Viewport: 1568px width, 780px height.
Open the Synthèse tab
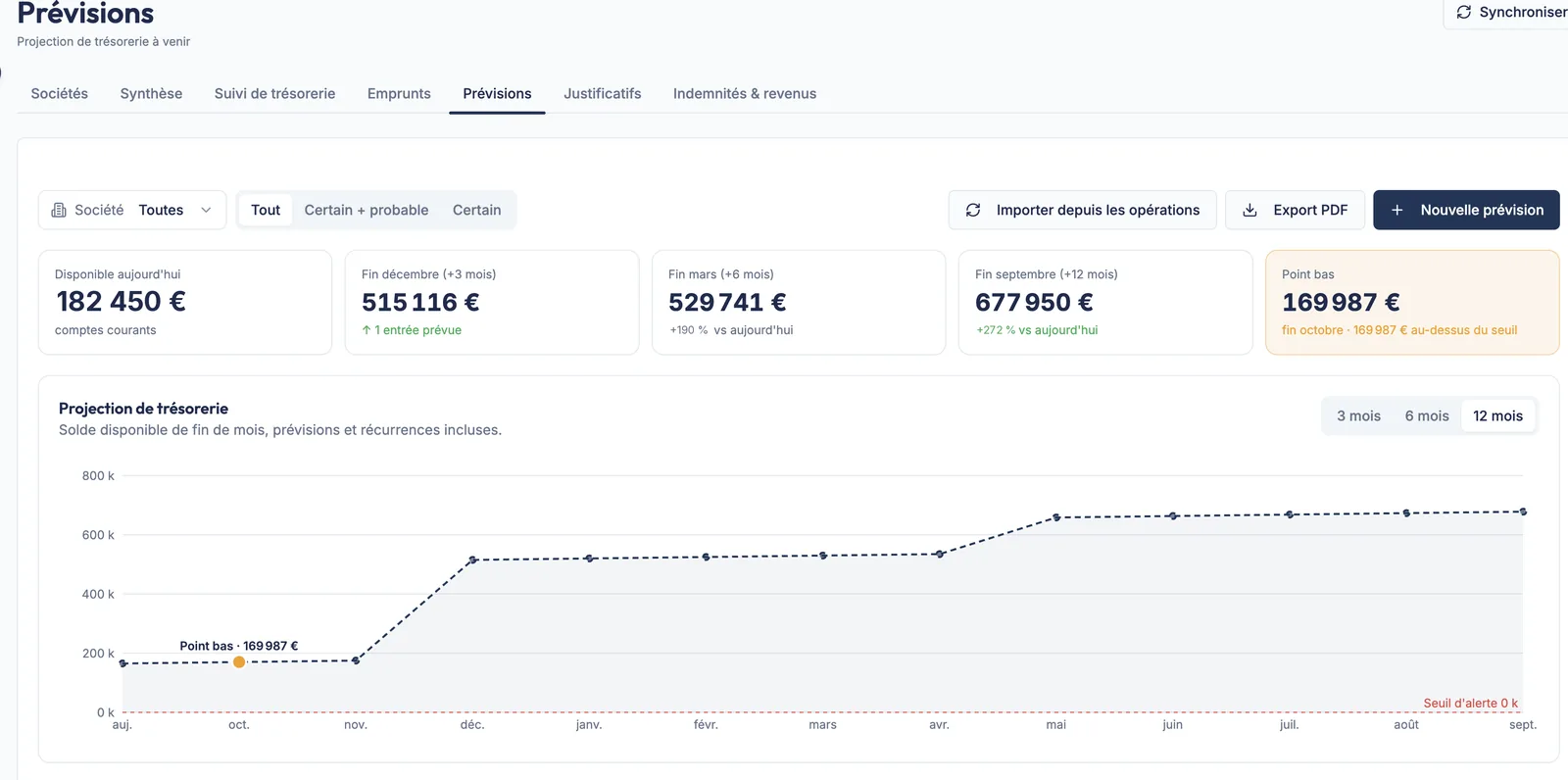[x=151, y=94]
